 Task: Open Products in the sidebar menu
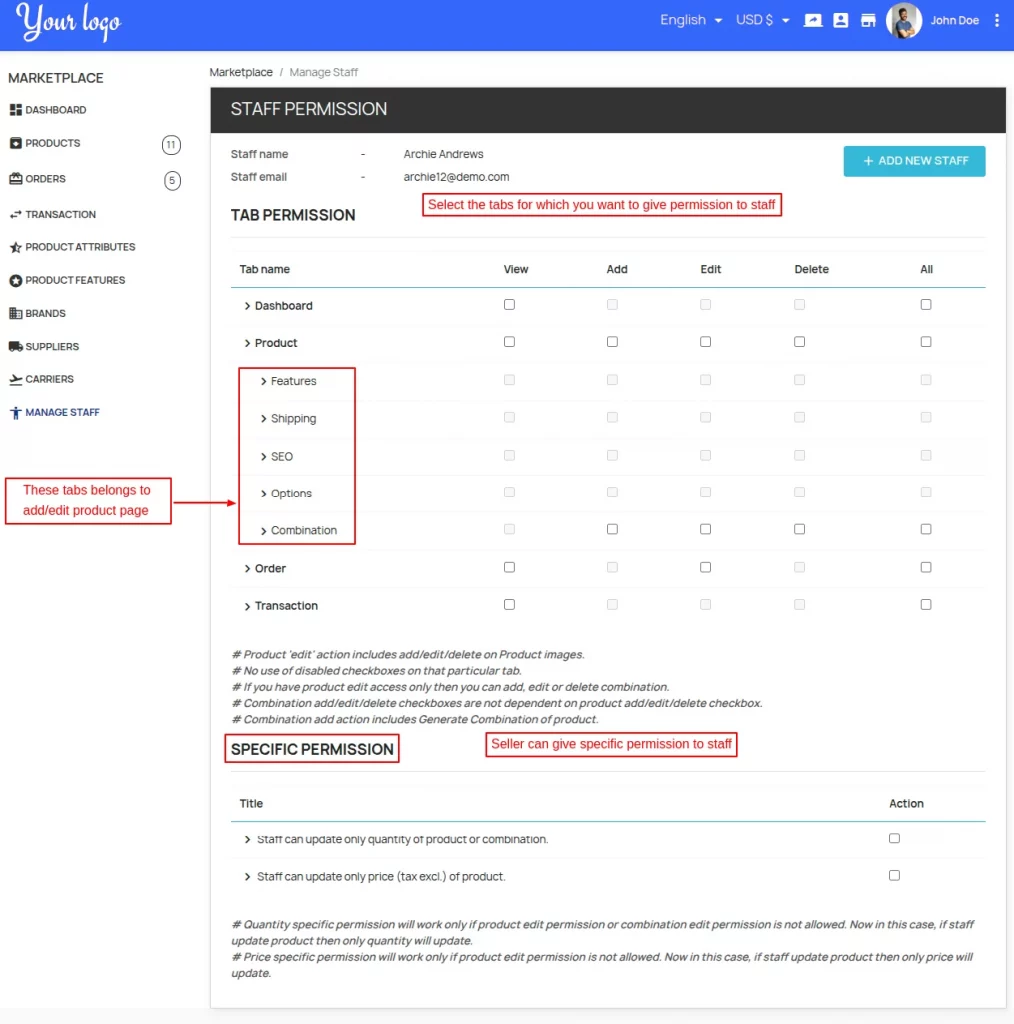tap(53, 143)
